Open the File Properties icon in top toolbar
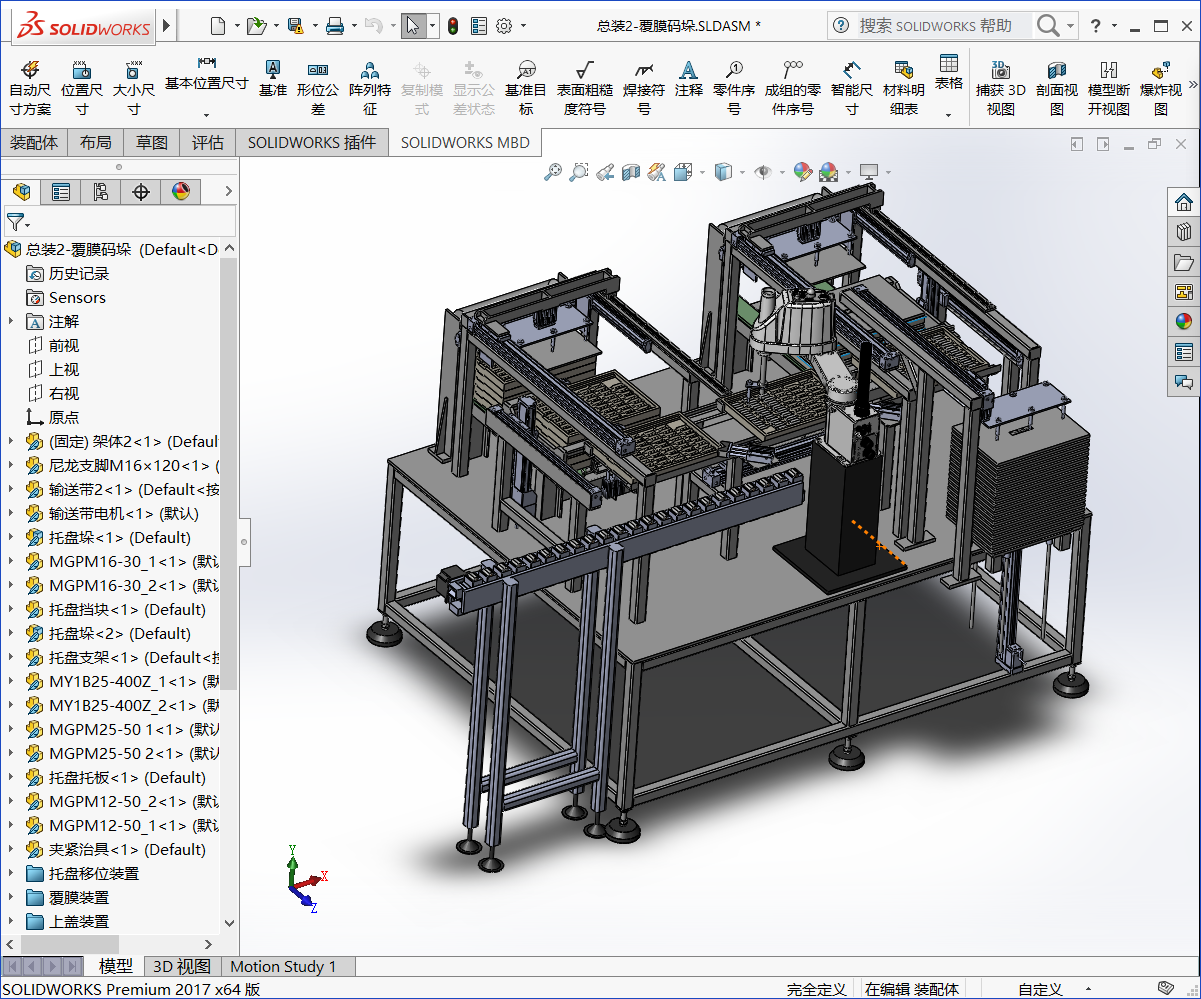 pos(478,26)
